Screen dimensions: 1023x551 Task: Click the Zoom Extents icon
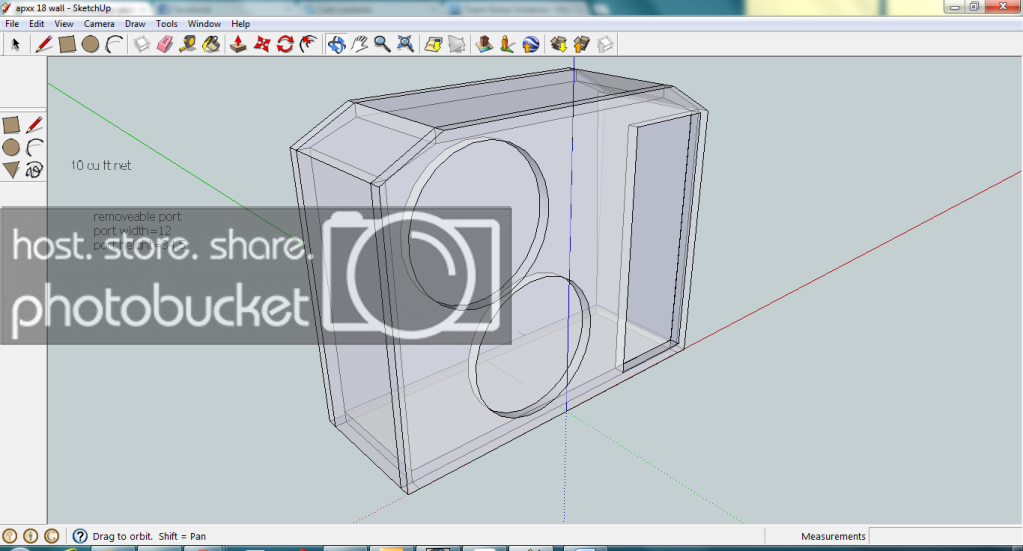coord(406,44)
